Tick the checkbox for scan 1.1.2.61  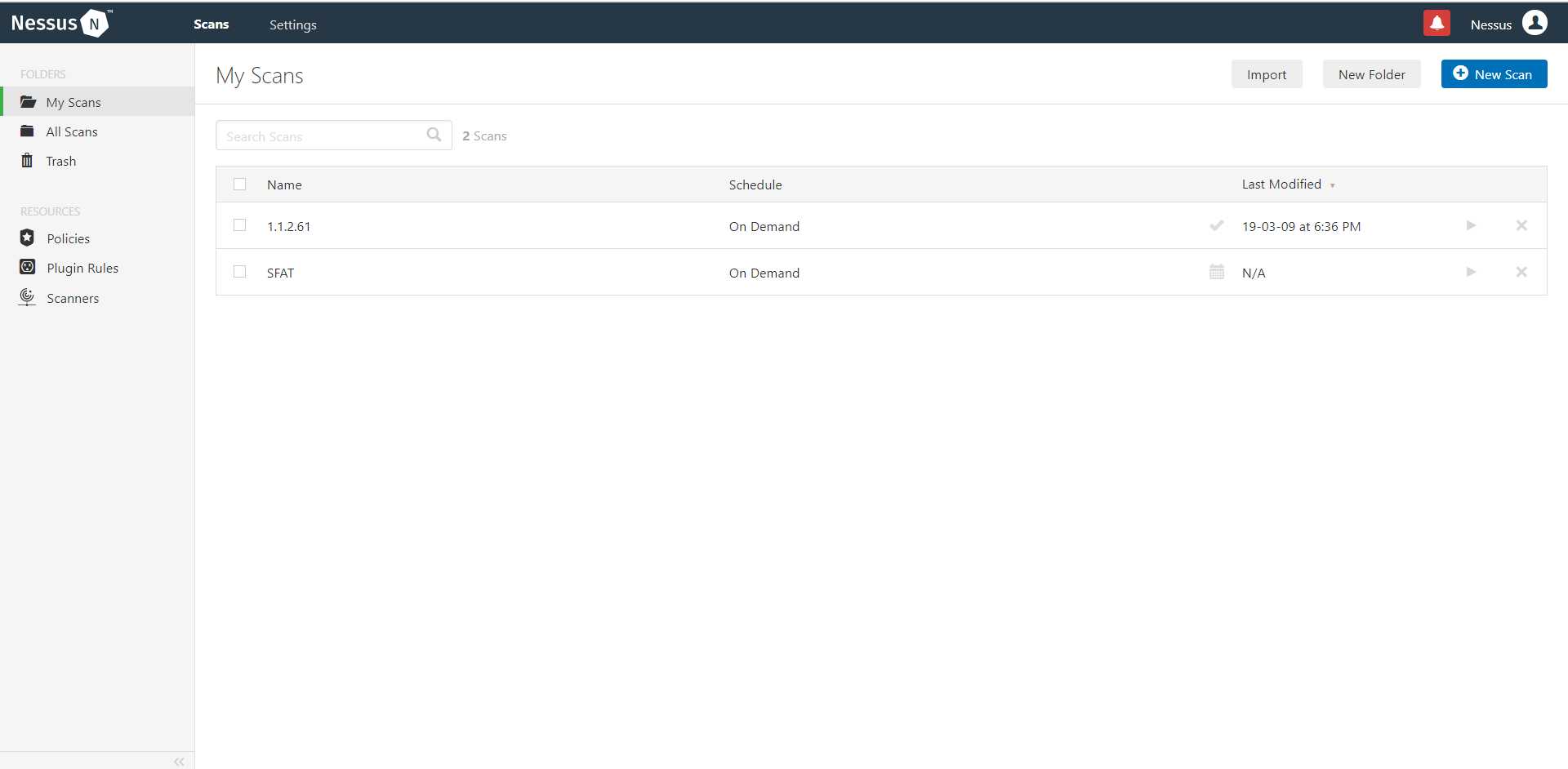point(239,225)
